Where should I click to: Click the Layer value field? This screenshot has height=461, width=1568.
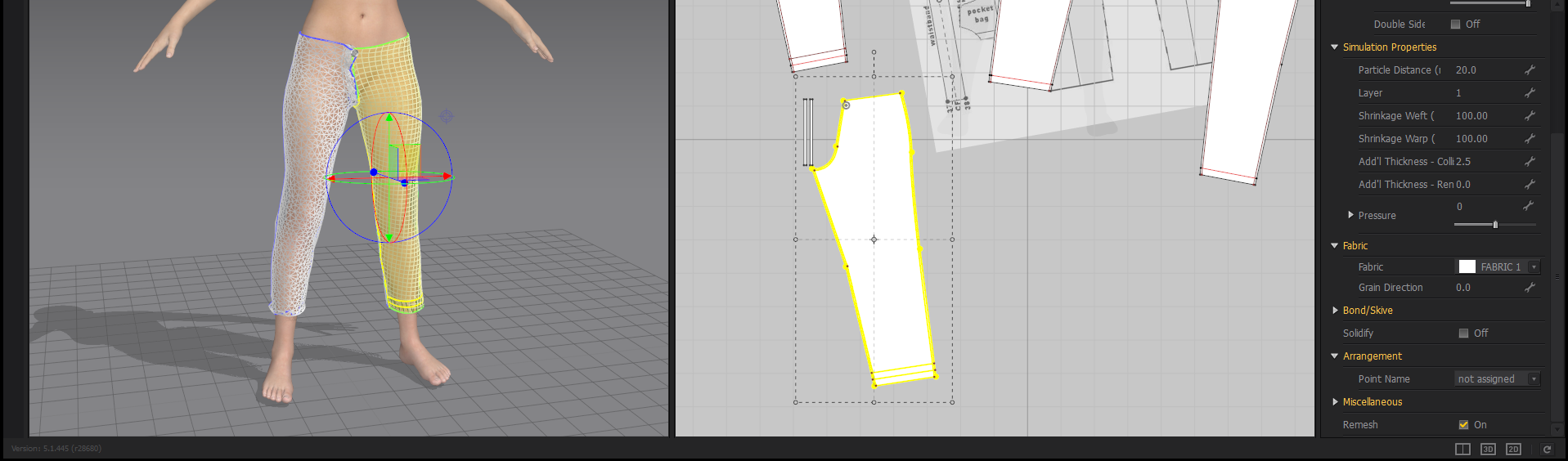(1458, 93)
